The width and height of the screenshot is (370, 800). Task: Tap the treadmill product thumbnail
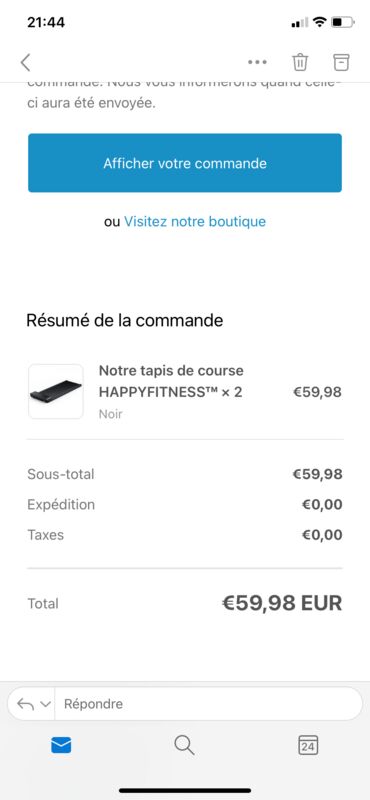tap(56, 391)
